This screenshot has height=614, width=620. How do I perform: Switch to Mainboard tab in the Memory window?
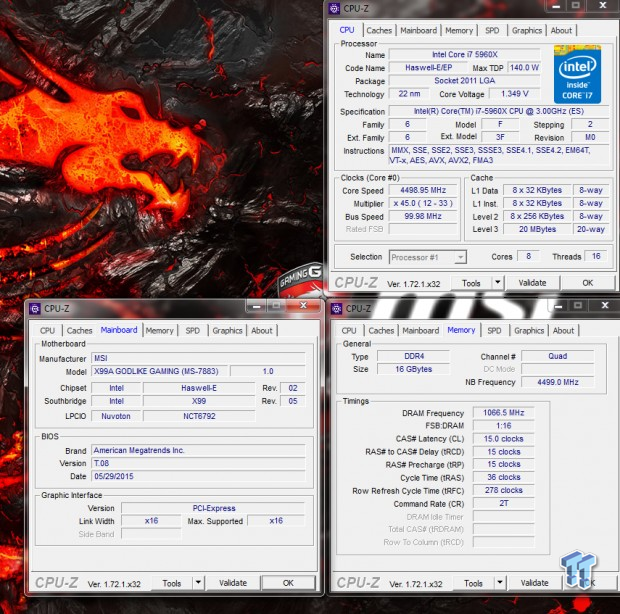(420, 331)
